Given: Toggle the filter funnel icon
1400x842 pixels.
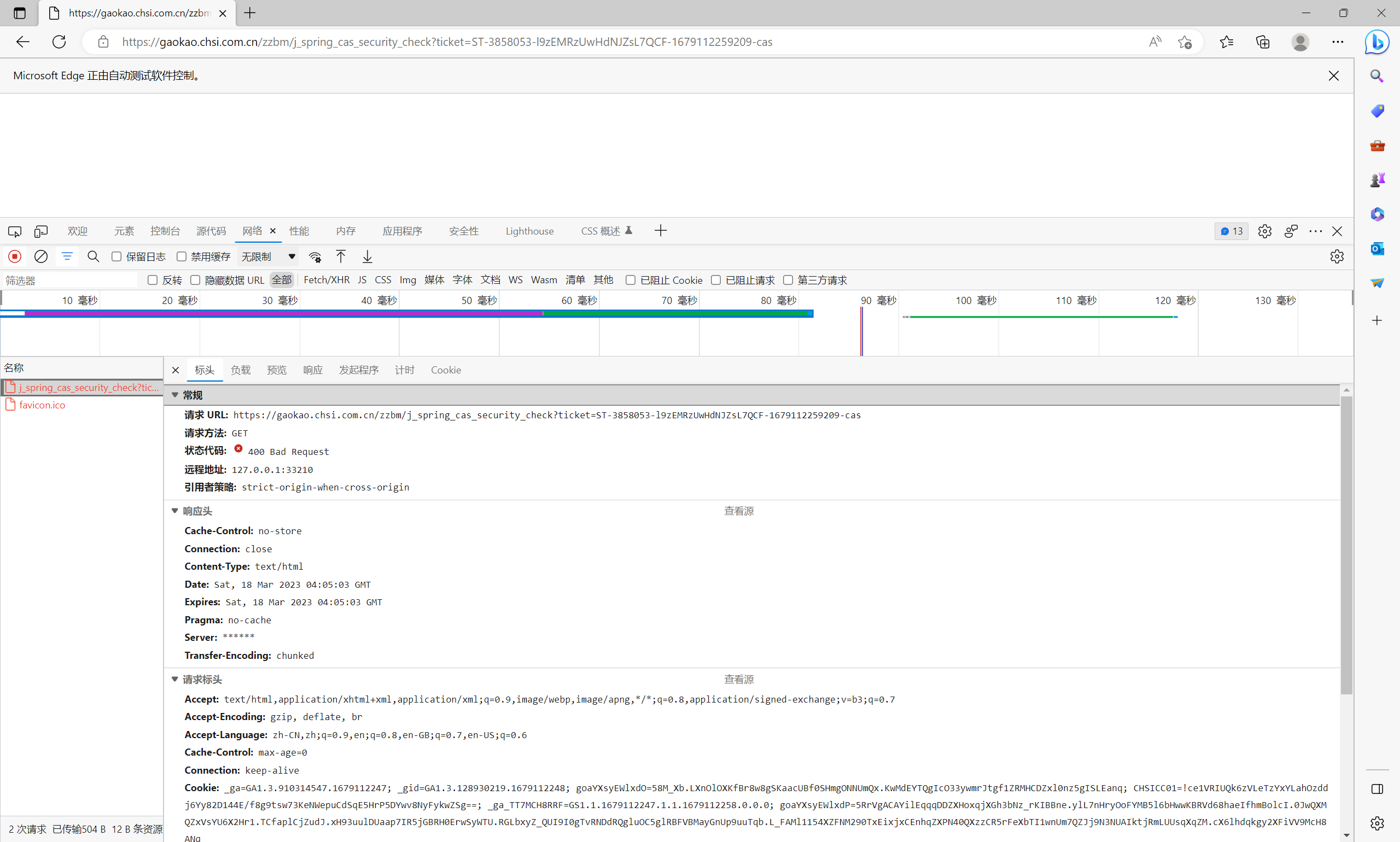Looking at the screenshot, I should coord(67,256).
